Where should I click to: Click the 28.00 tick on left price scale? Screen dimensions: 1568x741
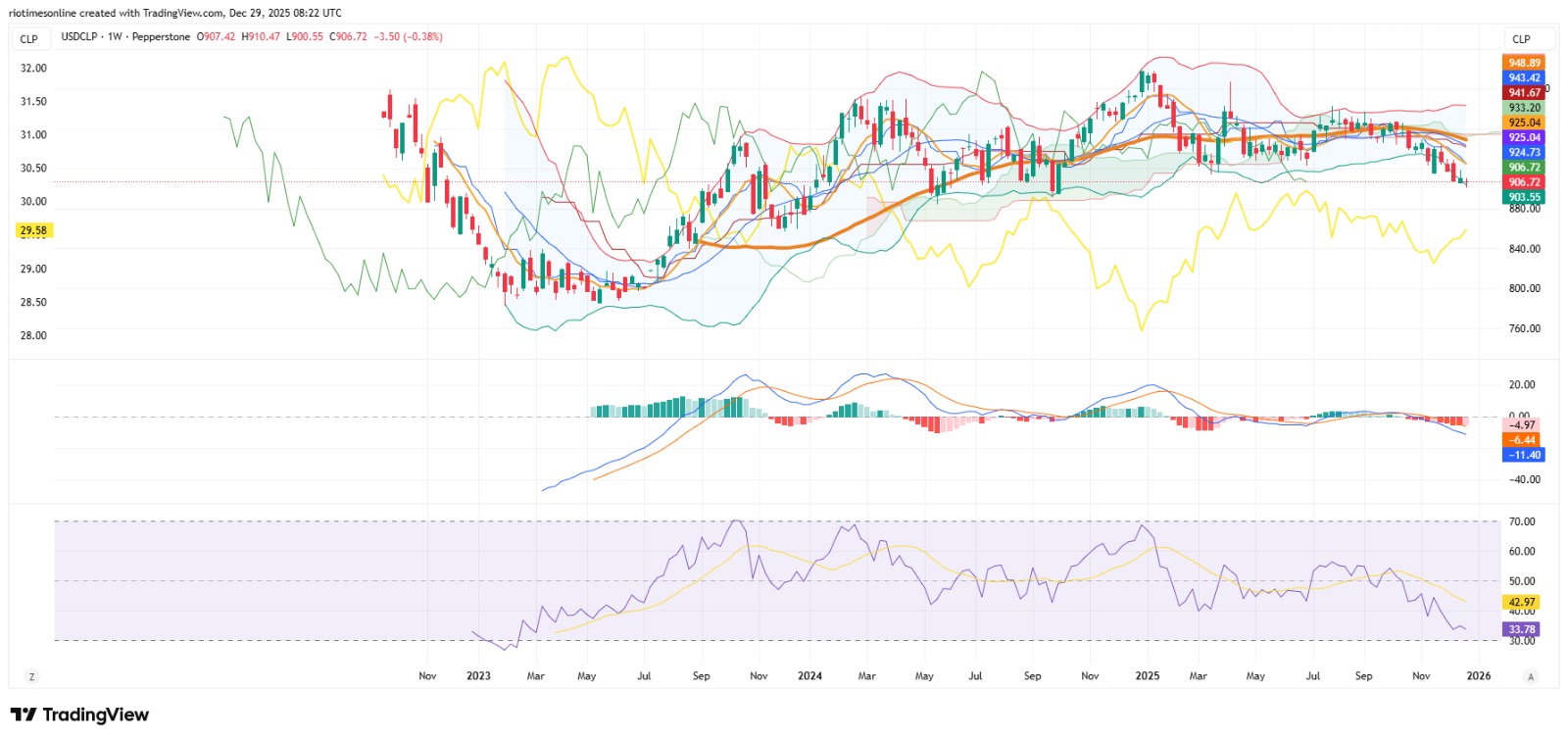33,335
